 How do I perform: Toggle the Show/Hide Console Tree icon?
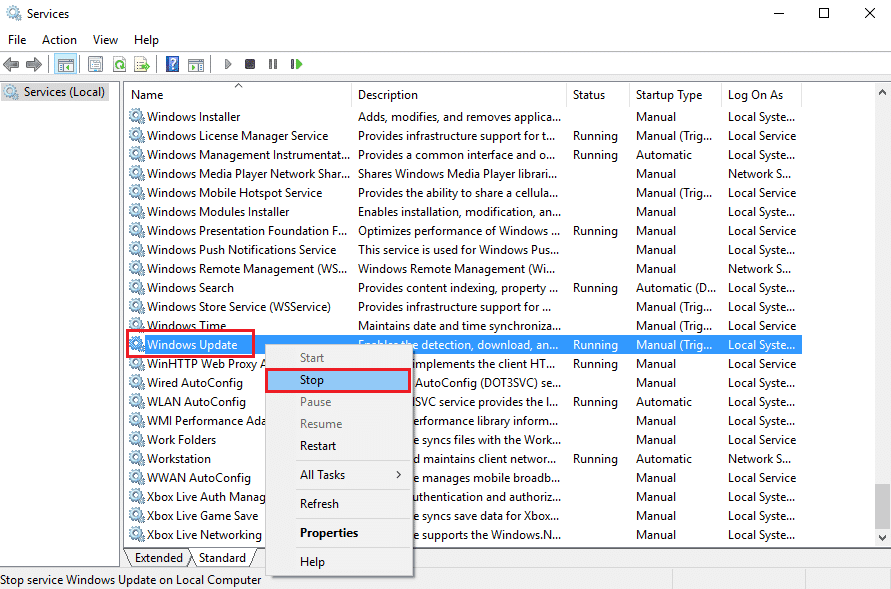pyautogui.click(x=66, y=63)
